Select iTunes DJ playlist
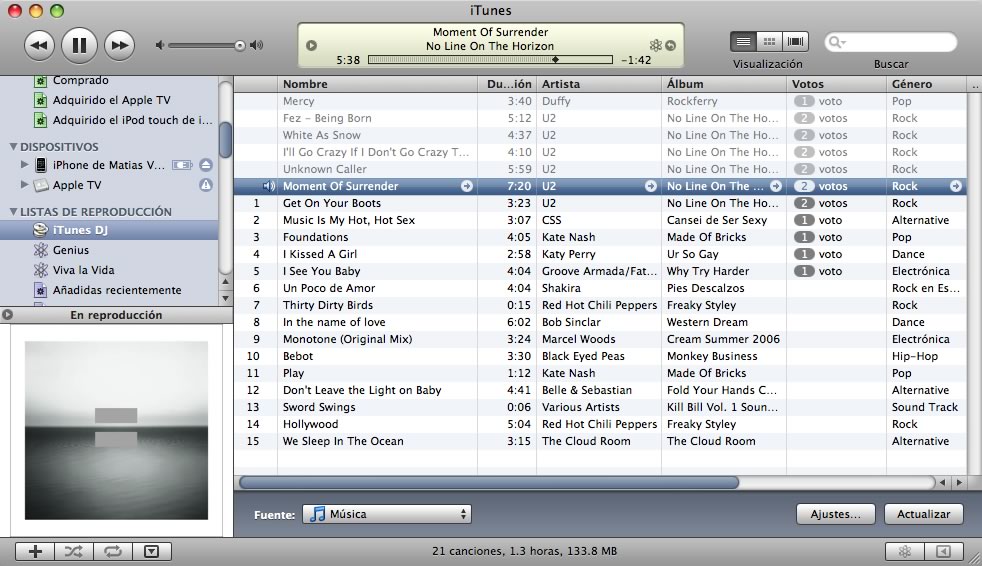Image resolution: width=982 pixels, height=566 pixels. click(109, 230)
